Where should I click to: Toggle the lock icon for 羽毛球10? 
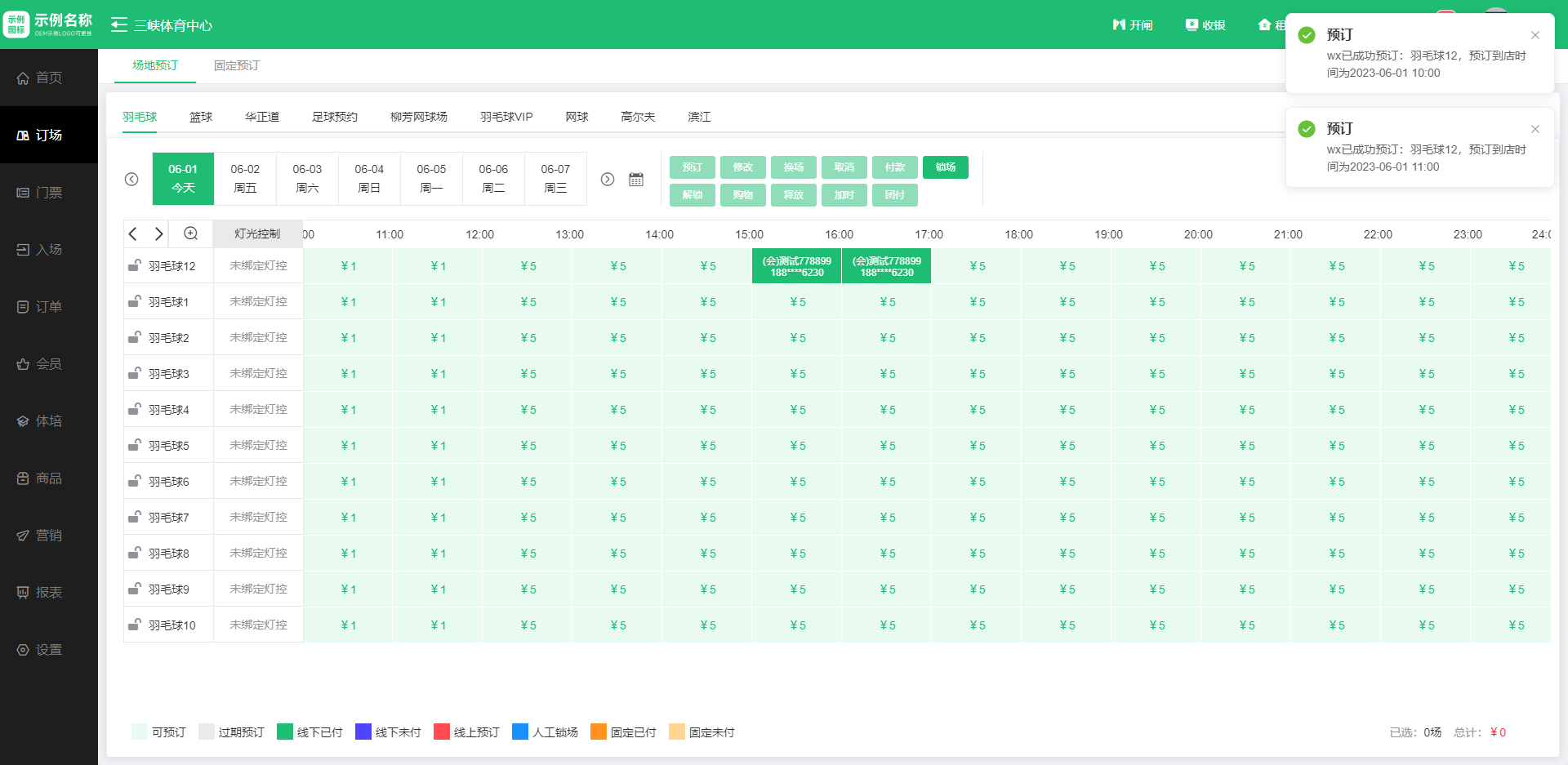pyautogui.click(x=135, y=625)
